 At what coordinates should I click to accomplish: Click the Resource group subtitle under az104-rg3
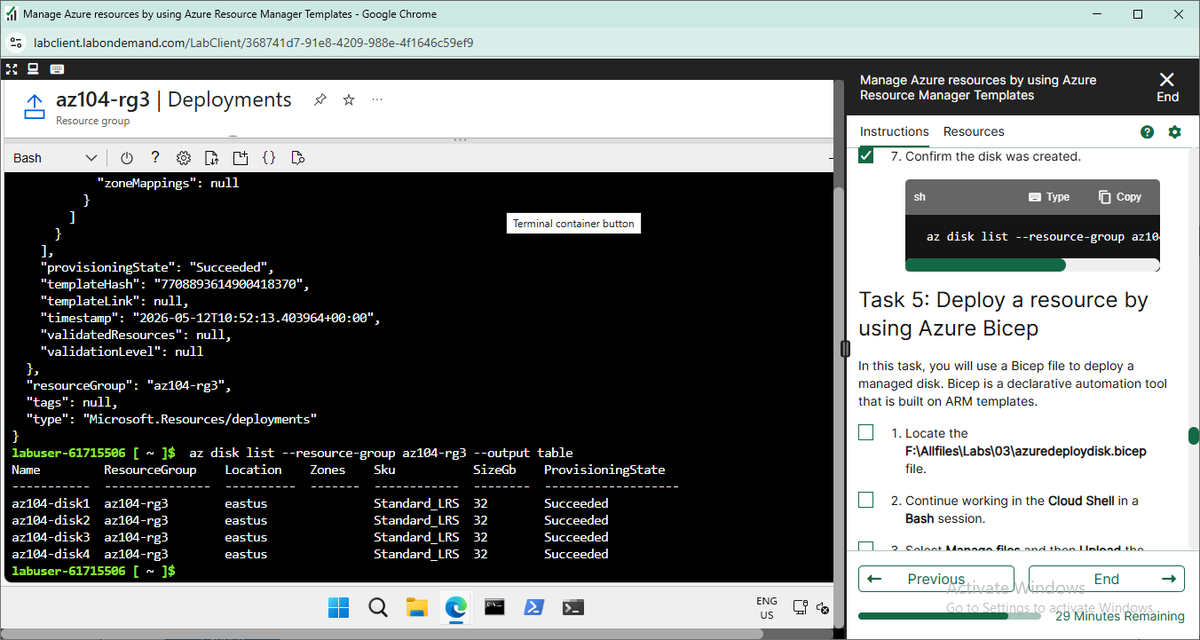92,121
